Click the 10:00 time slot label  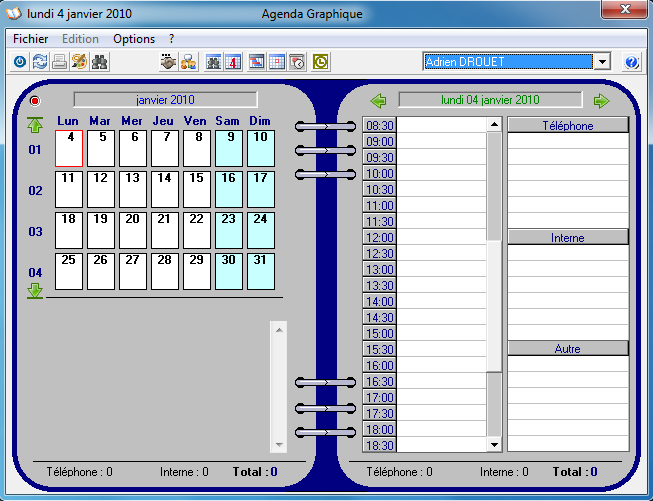pos(379,173)
